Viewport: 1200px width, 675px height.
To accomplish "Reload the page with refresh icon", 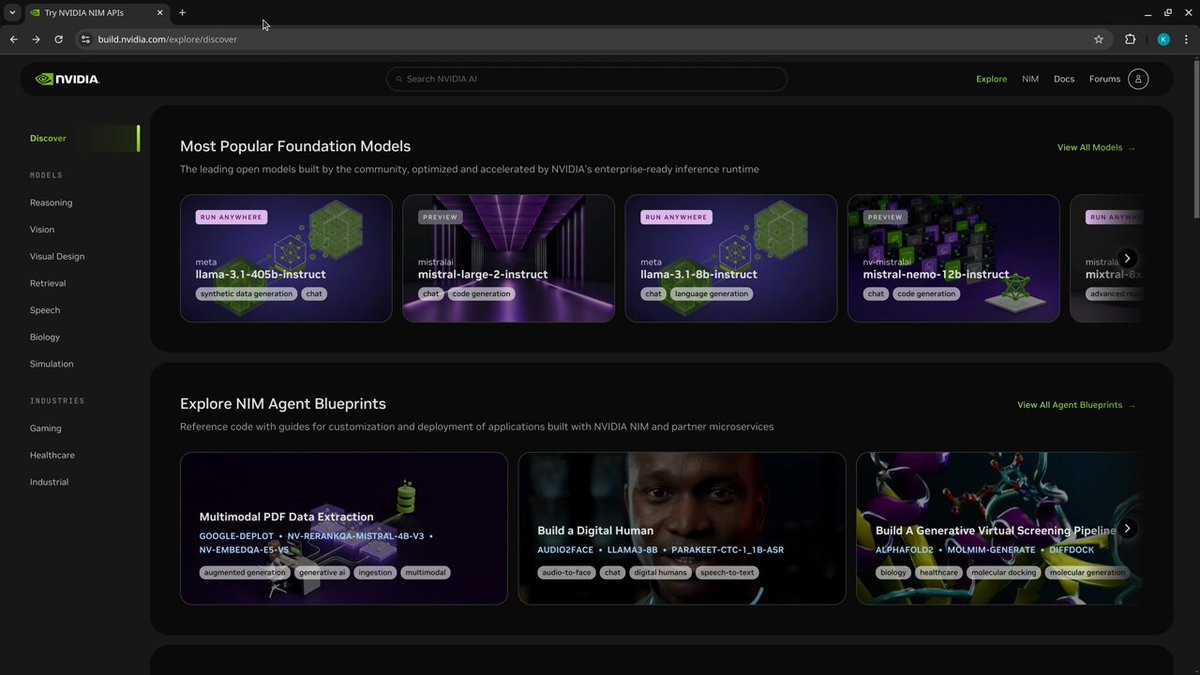I will pyautogui.click(x=59, y=39).
